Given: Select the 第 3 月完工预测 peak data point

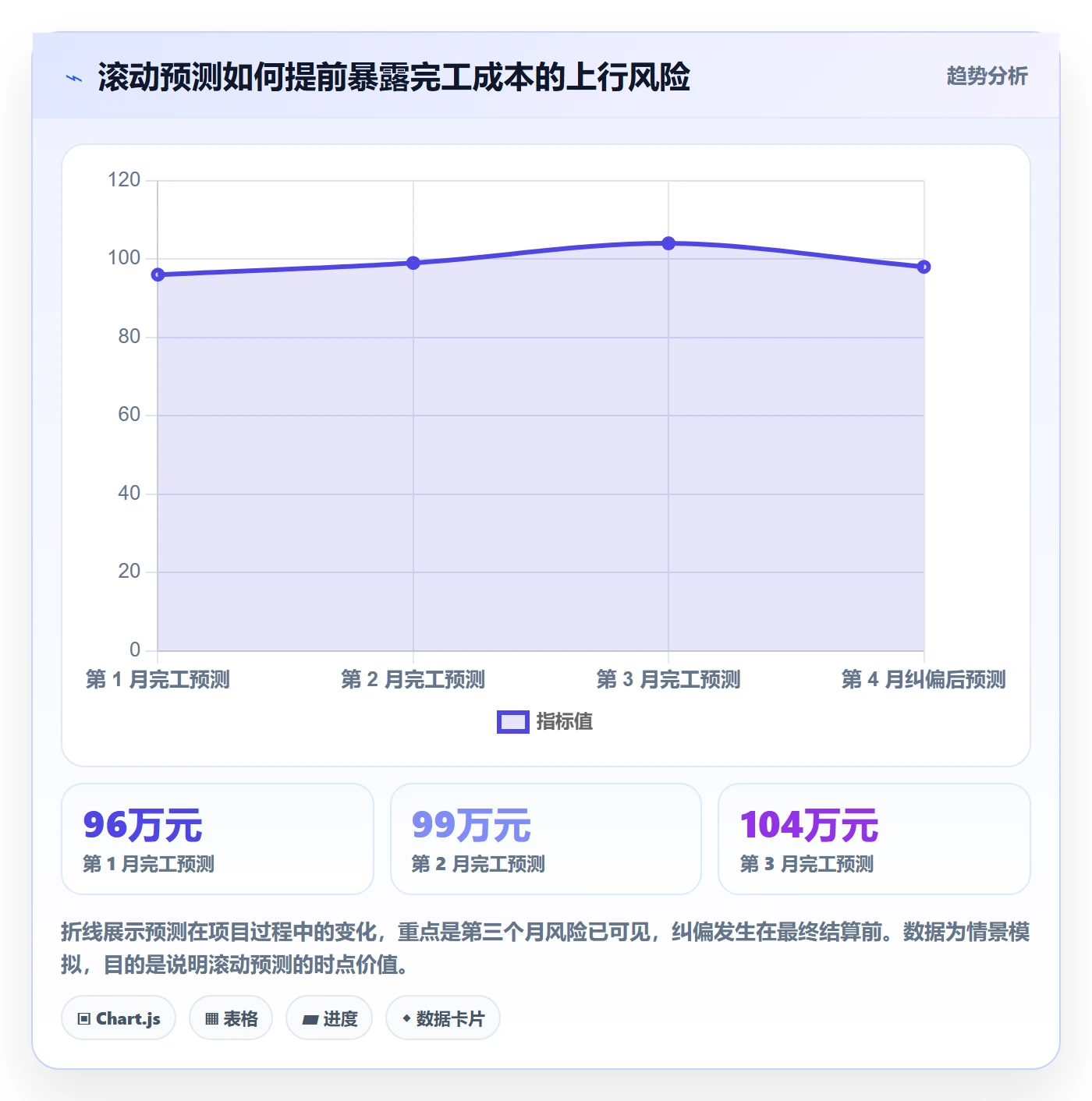Looking at the screenshot, I should click(x=668, y=243).
